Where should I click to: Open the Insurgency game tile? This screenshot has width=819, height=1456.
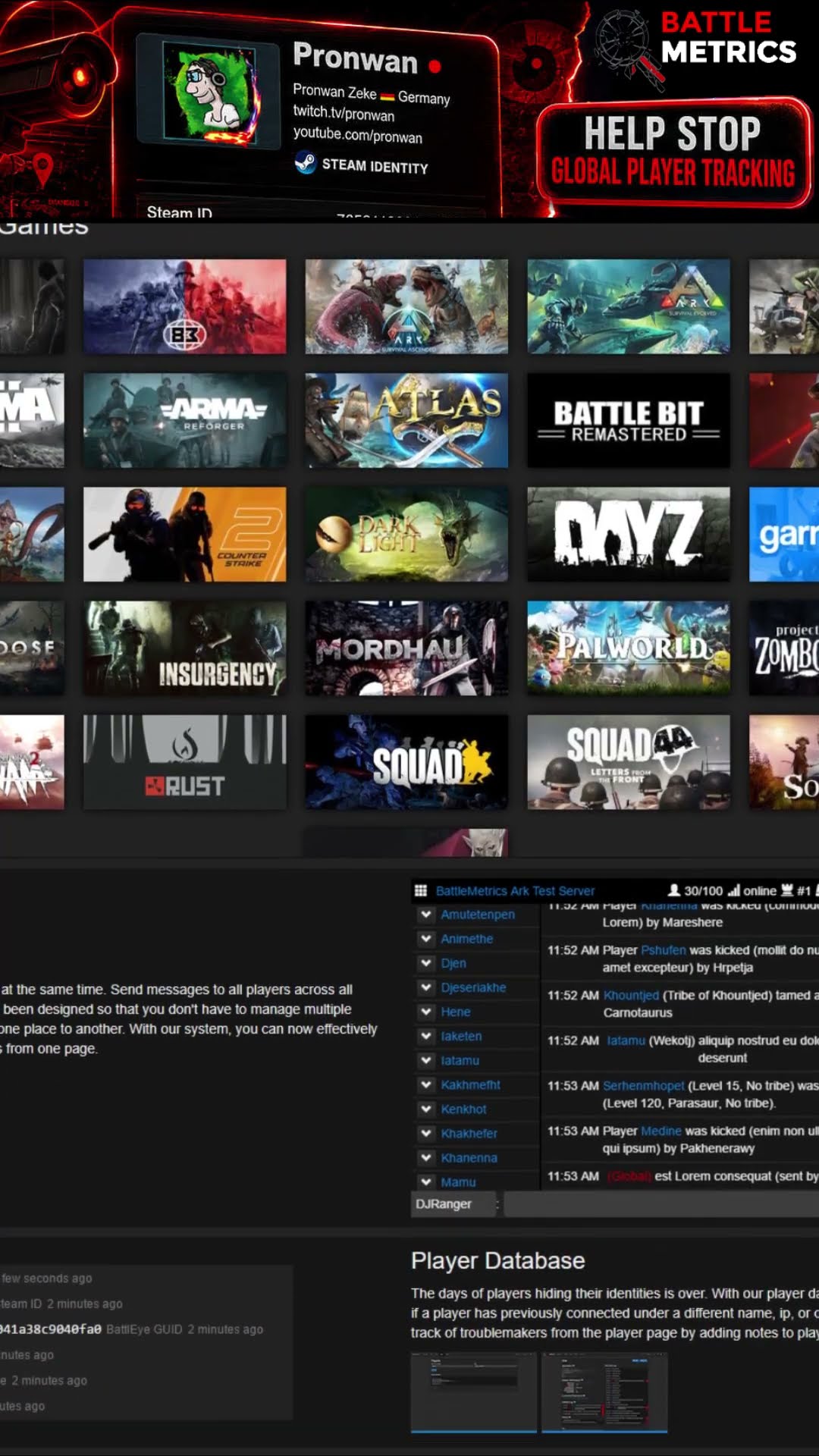185,648
